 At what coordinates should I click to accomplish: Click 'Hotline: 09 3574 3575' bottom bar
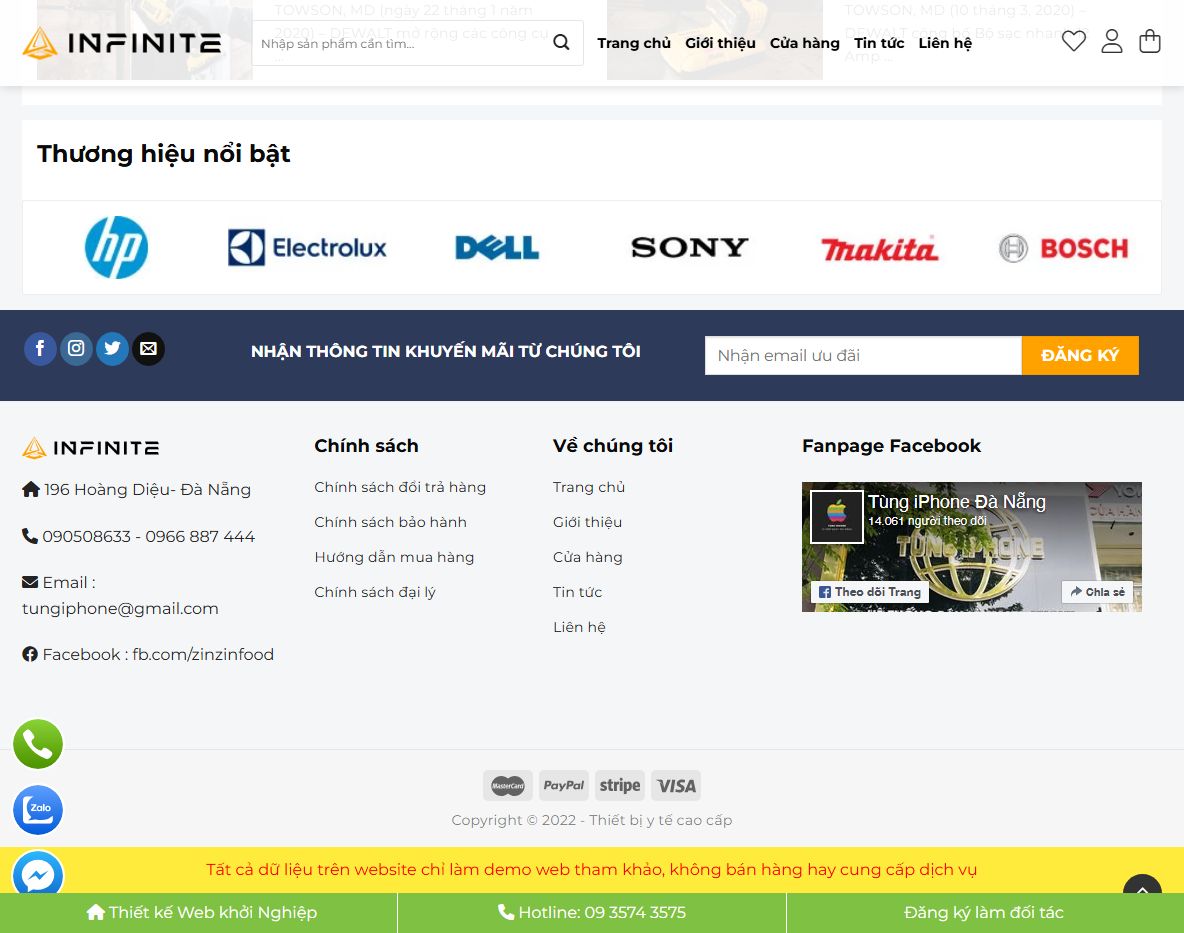tap(592, 913)
